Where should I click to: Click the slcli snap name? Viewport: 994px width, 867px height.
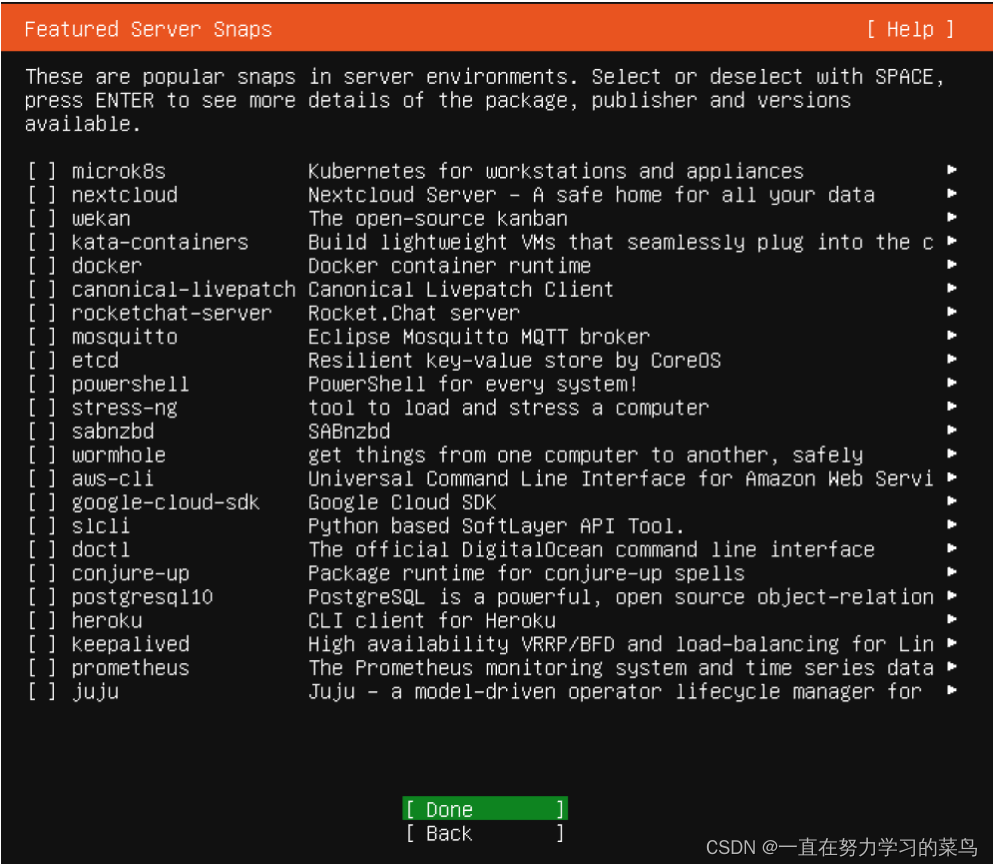(x=100, y=526)
